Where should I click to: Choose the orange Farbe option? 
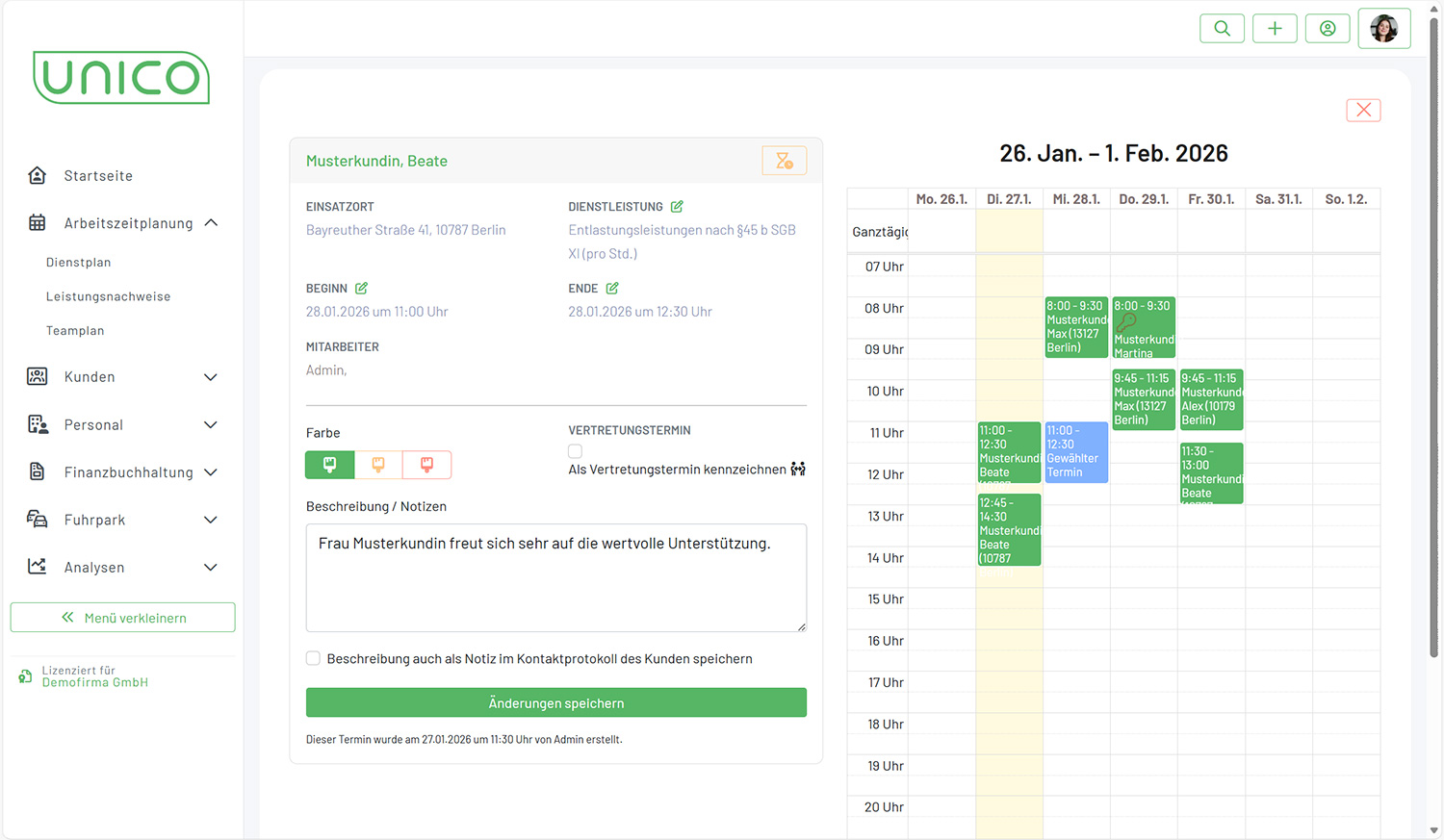pyautogui.click(x=378, y=465)
